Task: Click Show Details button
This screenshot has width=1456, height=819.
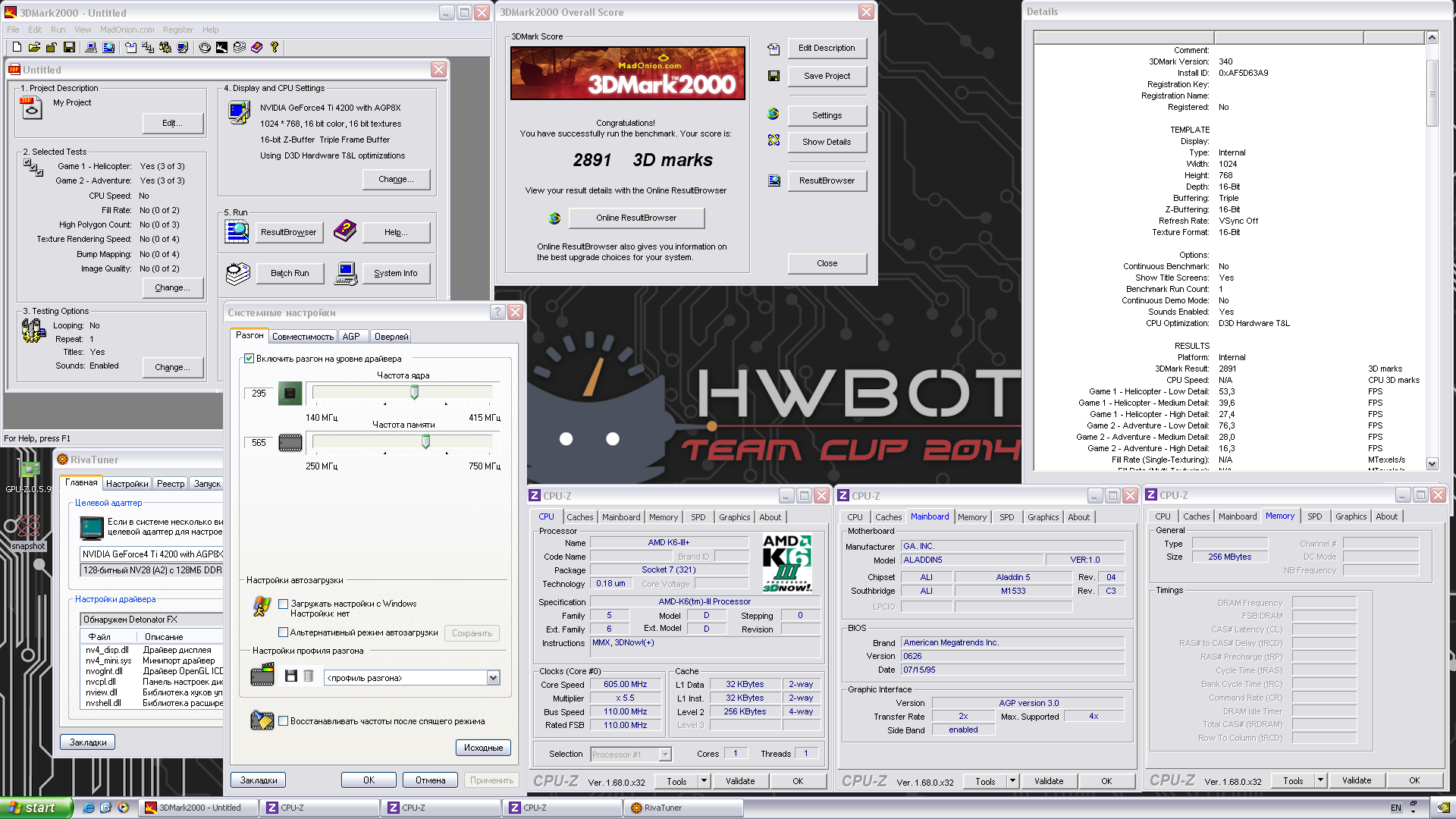Action: coord(827,142)
